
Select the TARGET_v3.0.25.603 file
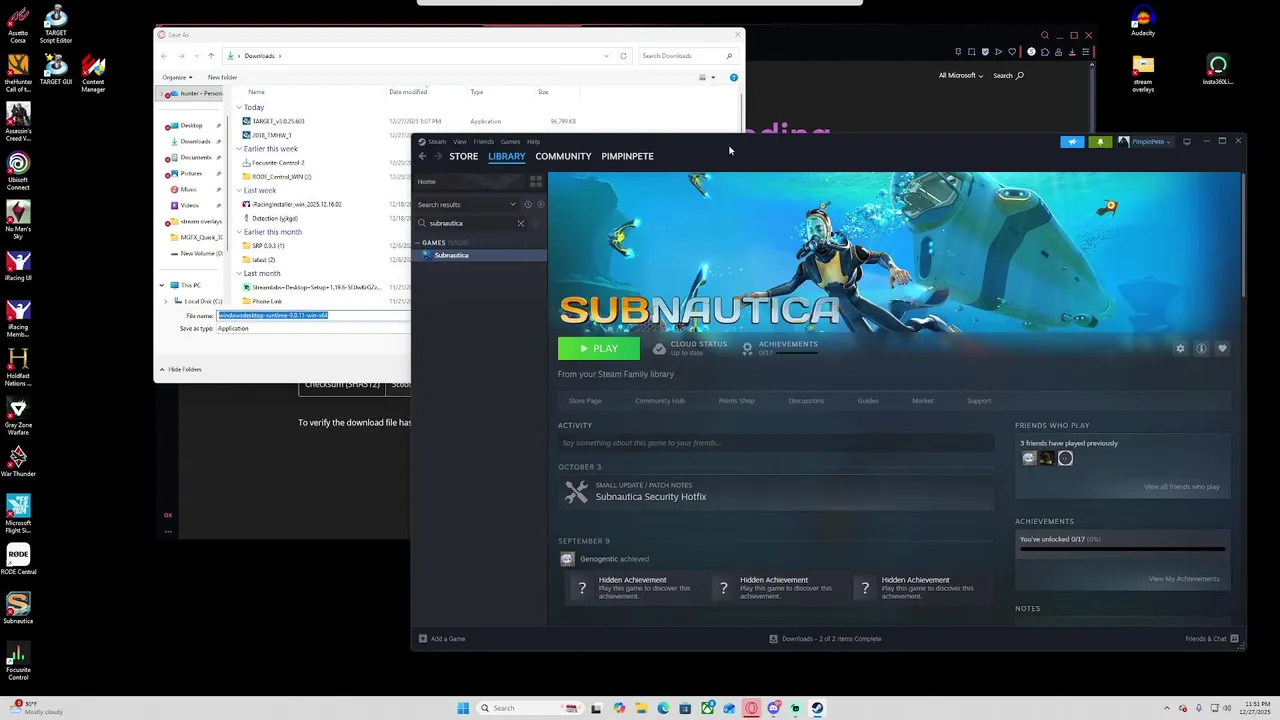[278, 121]
